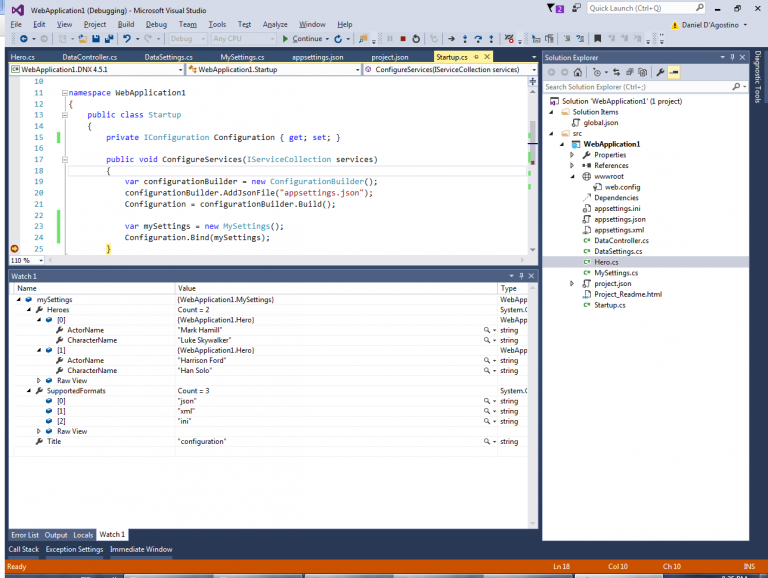Open the Tools menu
Screen dimensions: 768x578
click(217, 24)
